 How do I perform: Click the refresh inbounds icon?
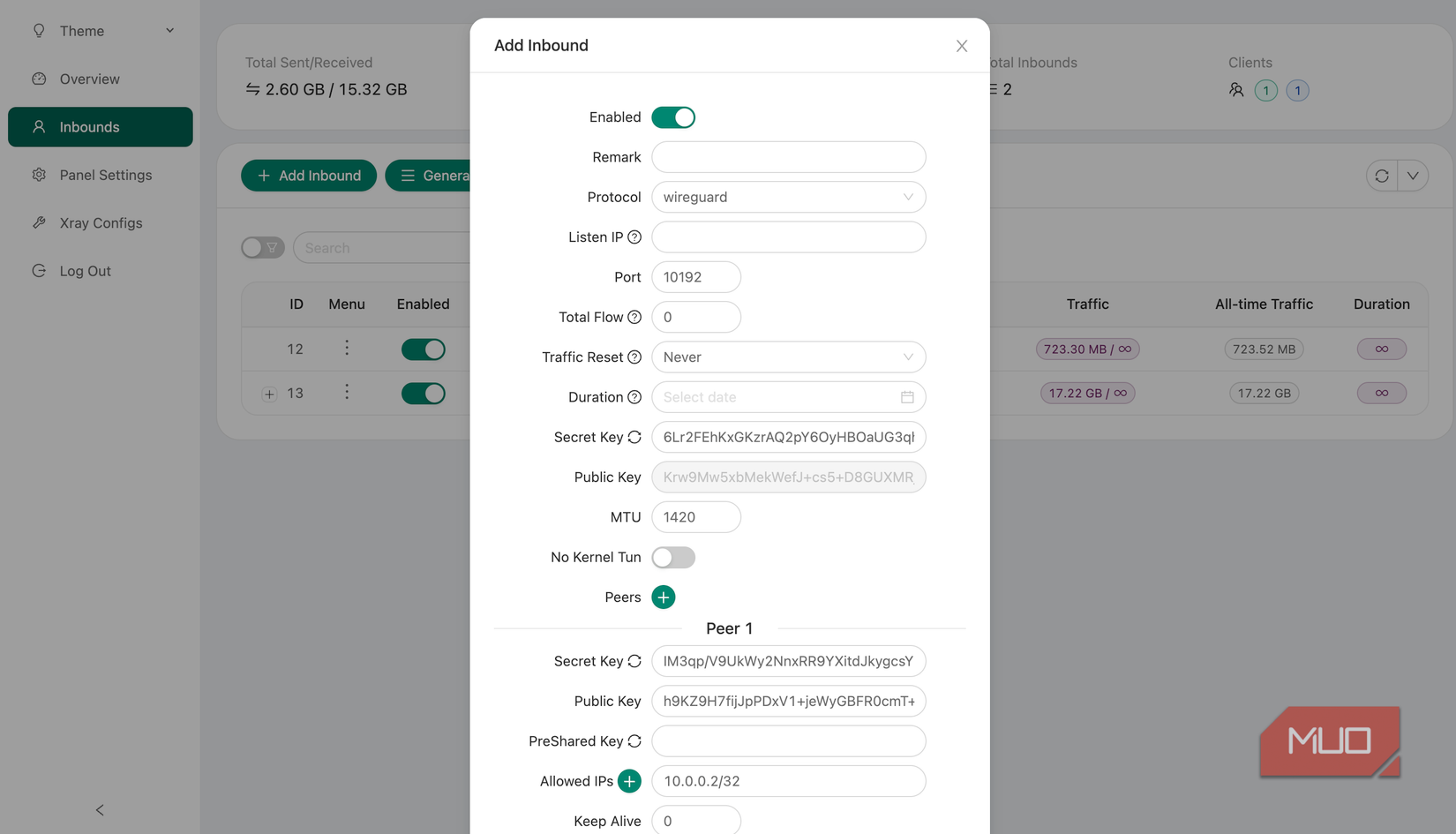1382,176
